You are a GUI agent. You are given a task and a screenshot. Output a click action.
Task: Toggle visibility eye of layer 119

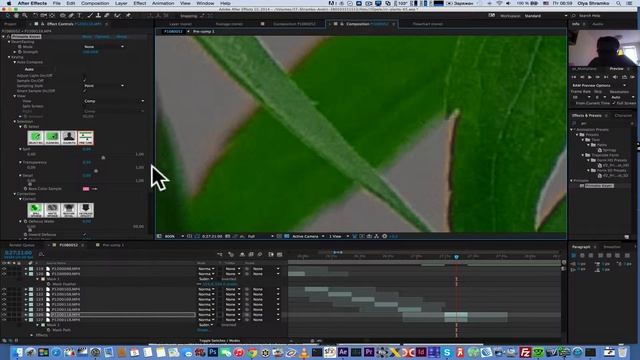point(4,269)
